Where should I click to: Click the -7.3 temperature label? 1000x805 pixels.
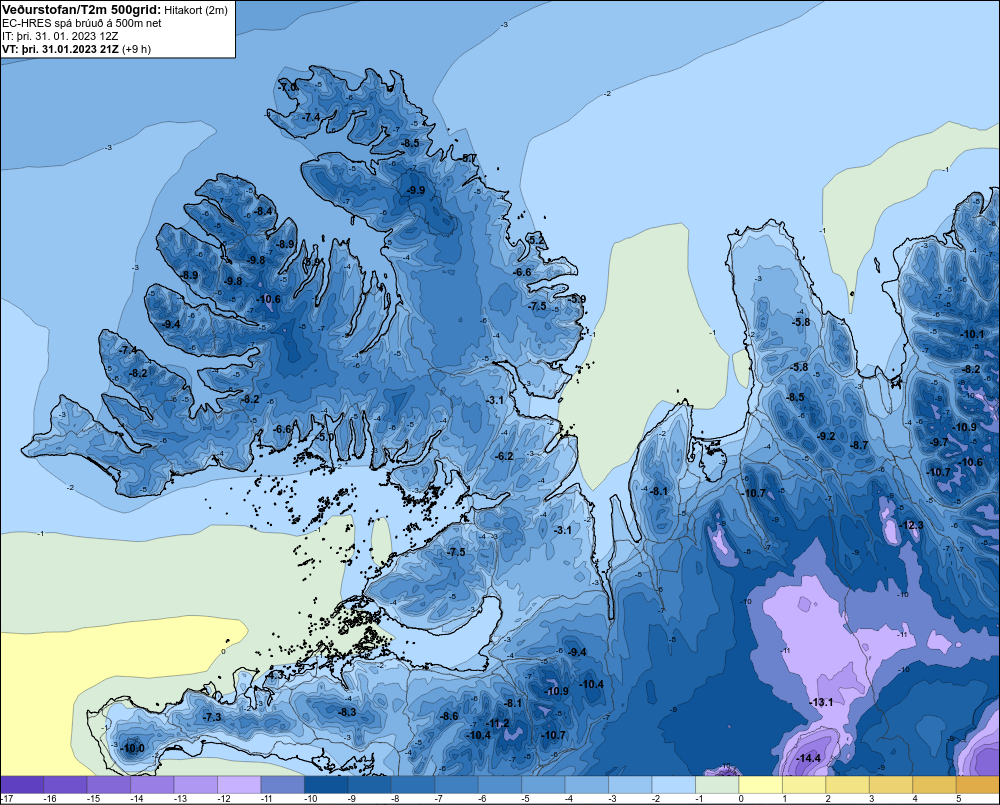coord(212,717)
